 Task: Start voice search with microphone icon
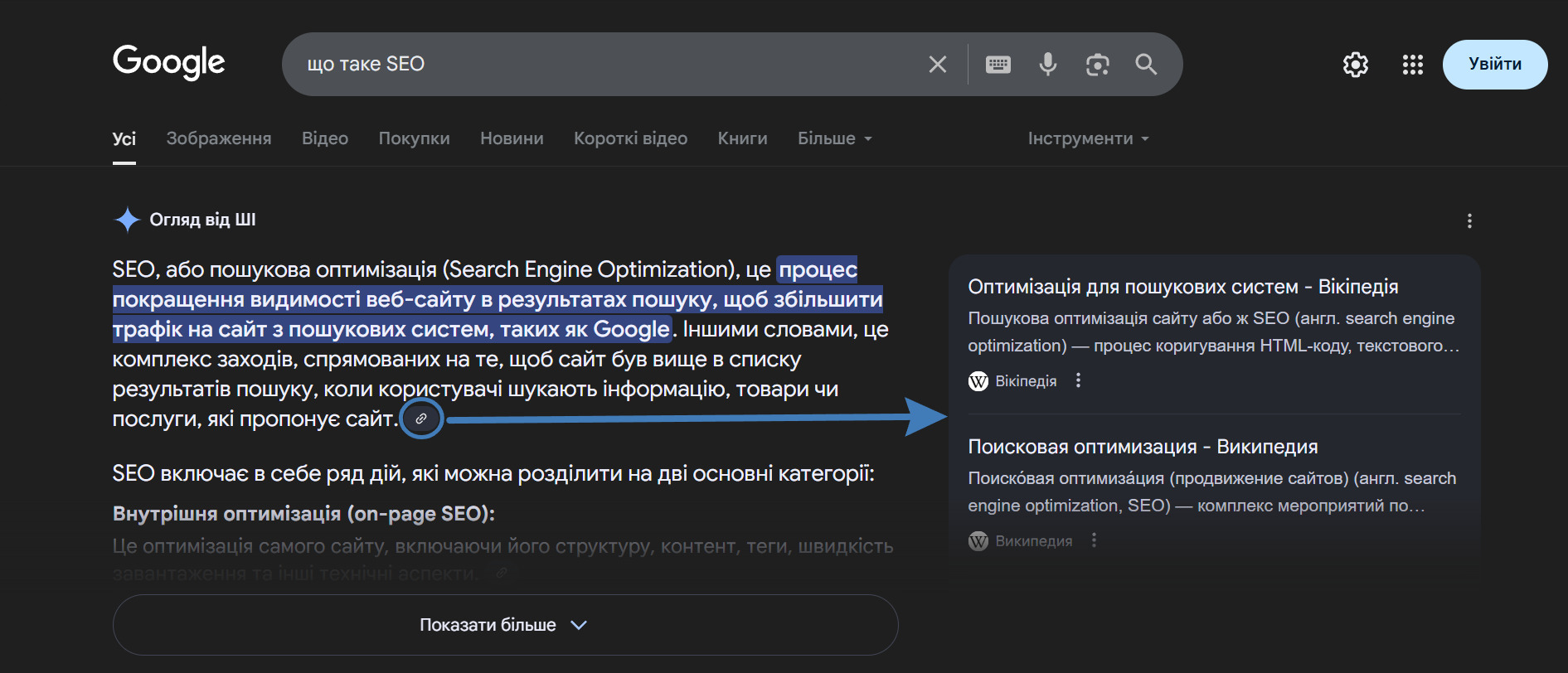pyautogui.click(x=1048, y=65)
